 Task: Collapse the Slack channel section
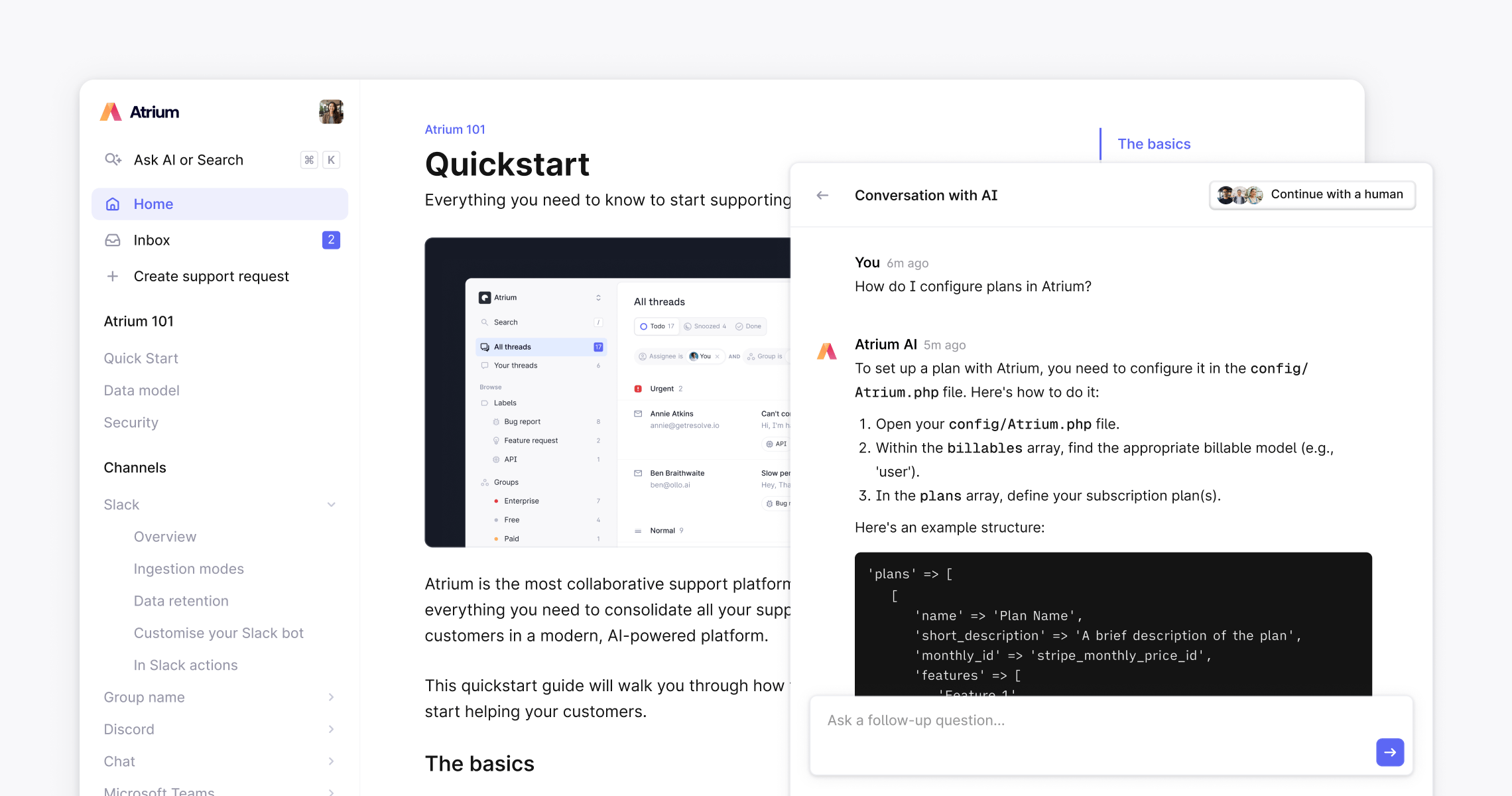pyautogui.click(x=331, y=505)
